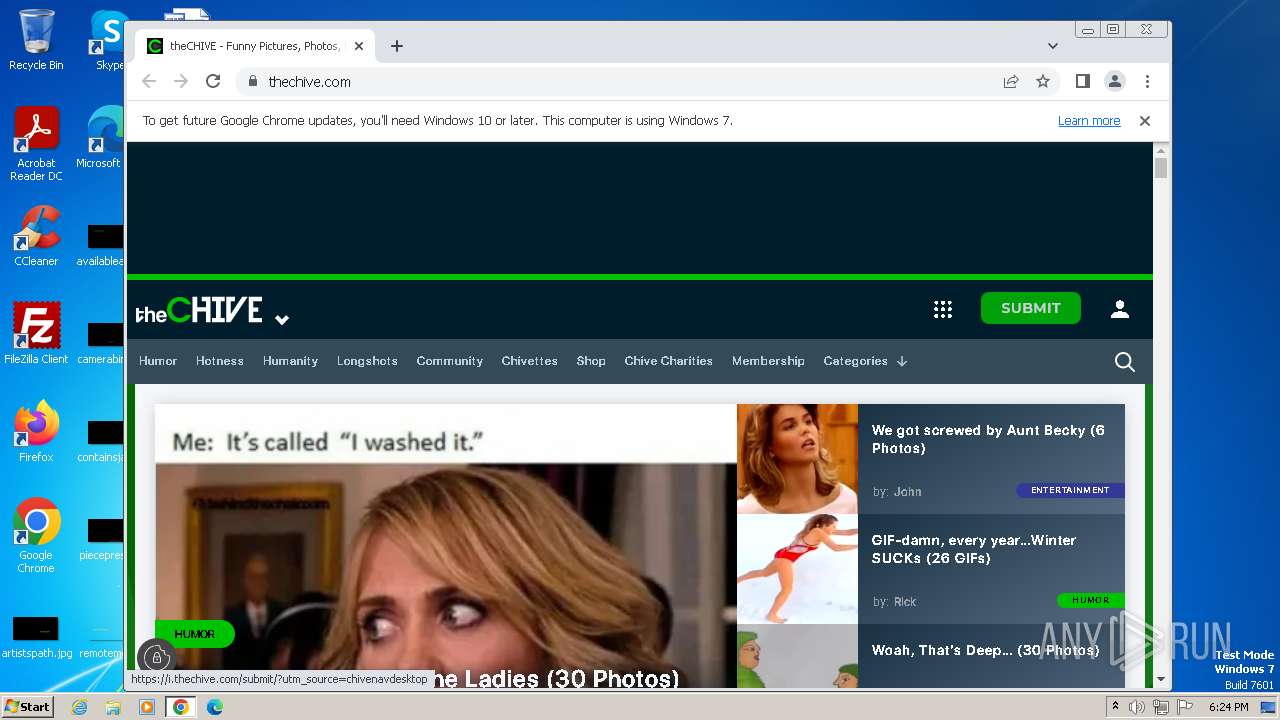Viewport: 1280px width, 720px height.
Task: Bookmark this page with the star icon
Action: pyautogui.click(x=1043, y=82)
